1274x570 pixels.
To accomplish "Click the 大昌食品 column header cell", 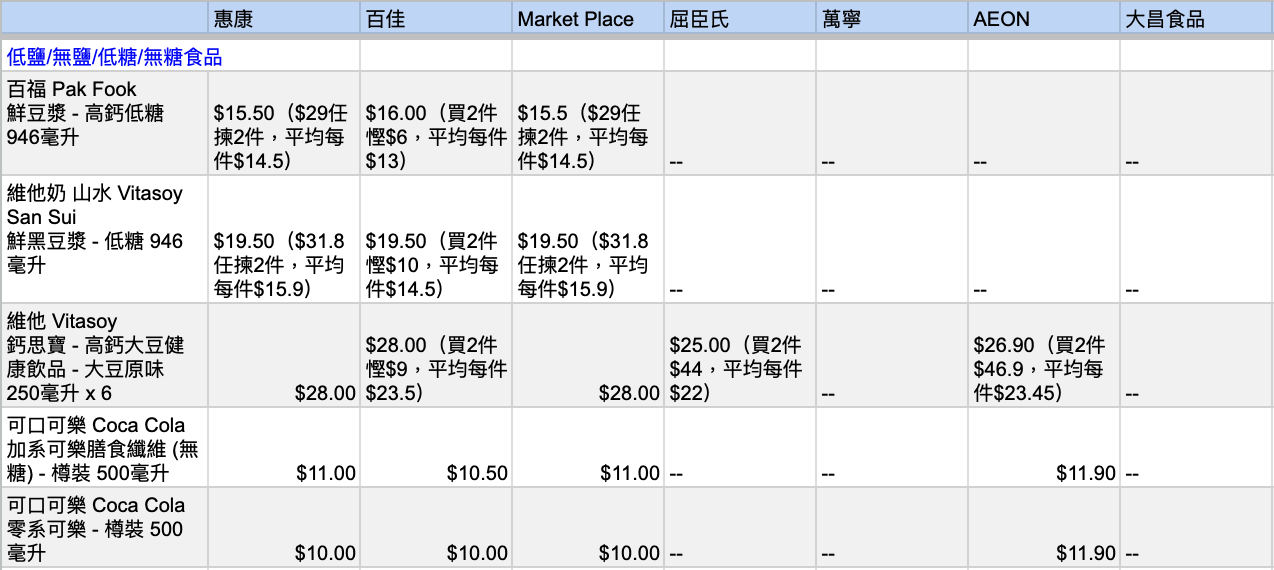I will [x=1196, y=19].
